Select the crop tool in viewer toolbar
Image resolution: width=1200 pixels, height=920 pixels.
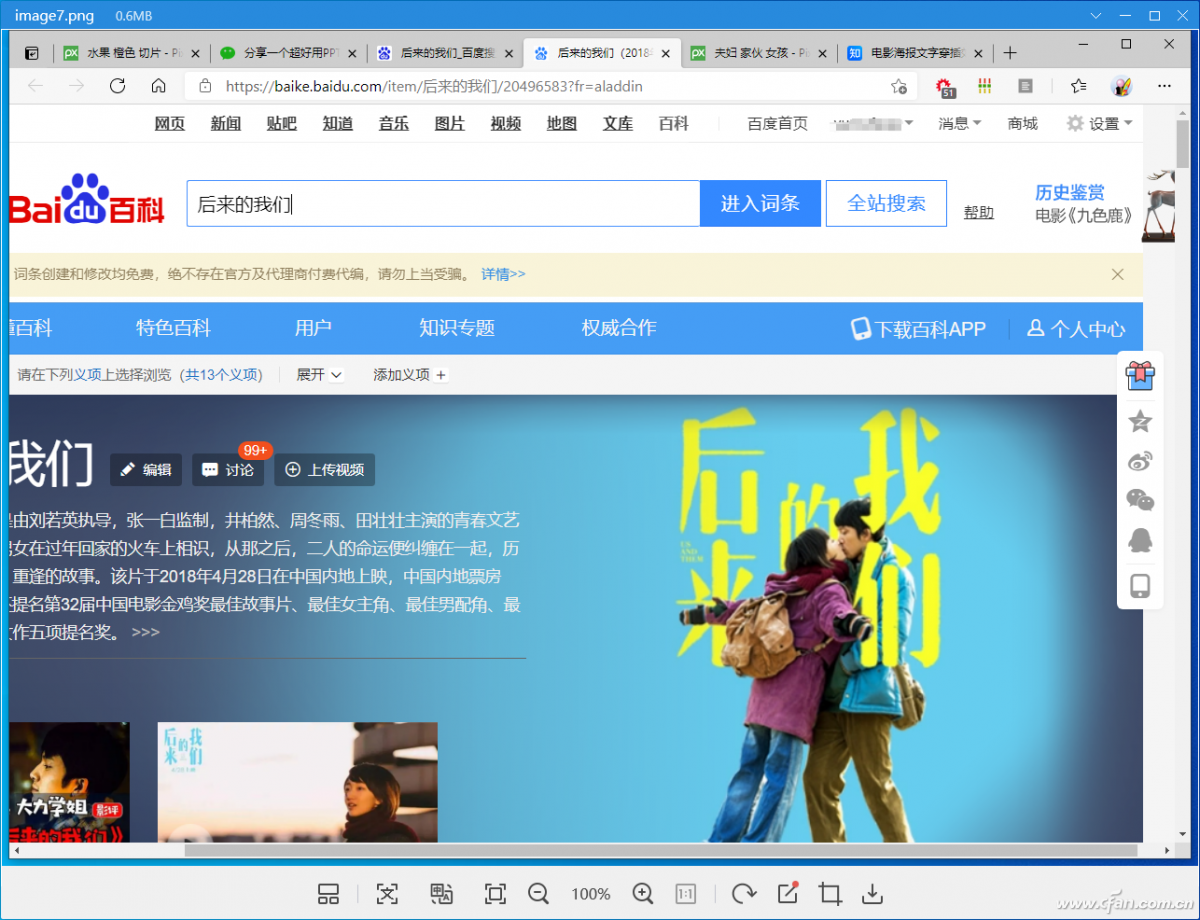[830, 894]
